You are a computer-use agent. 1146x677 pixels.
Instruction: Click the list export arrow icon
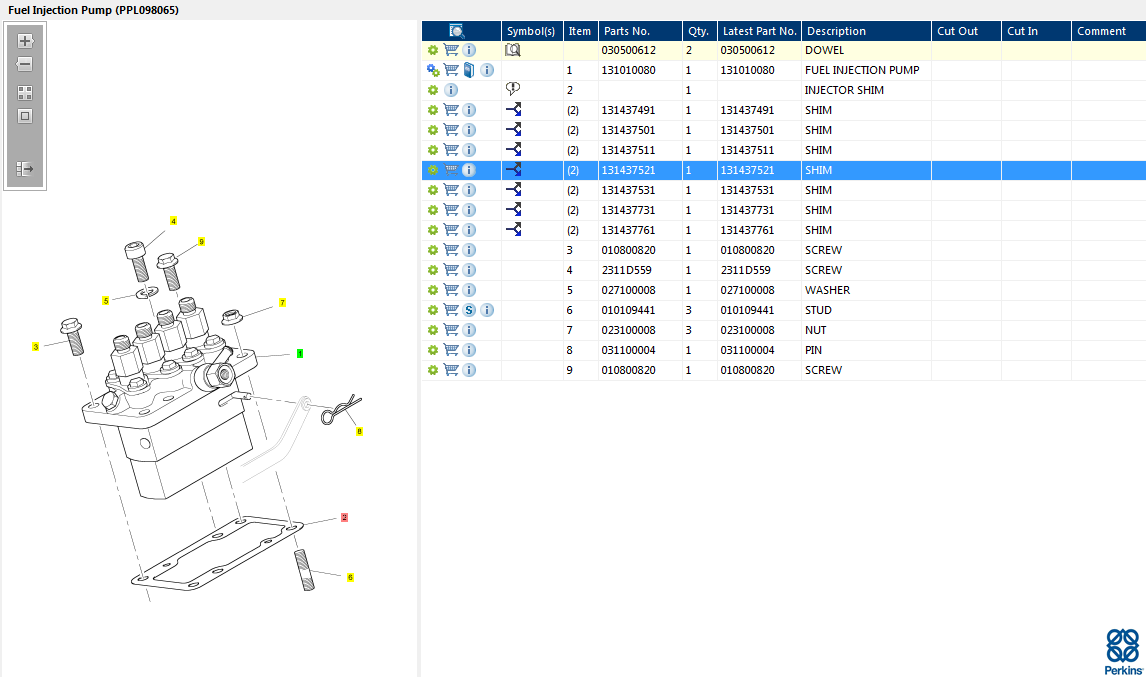point(25,169)
